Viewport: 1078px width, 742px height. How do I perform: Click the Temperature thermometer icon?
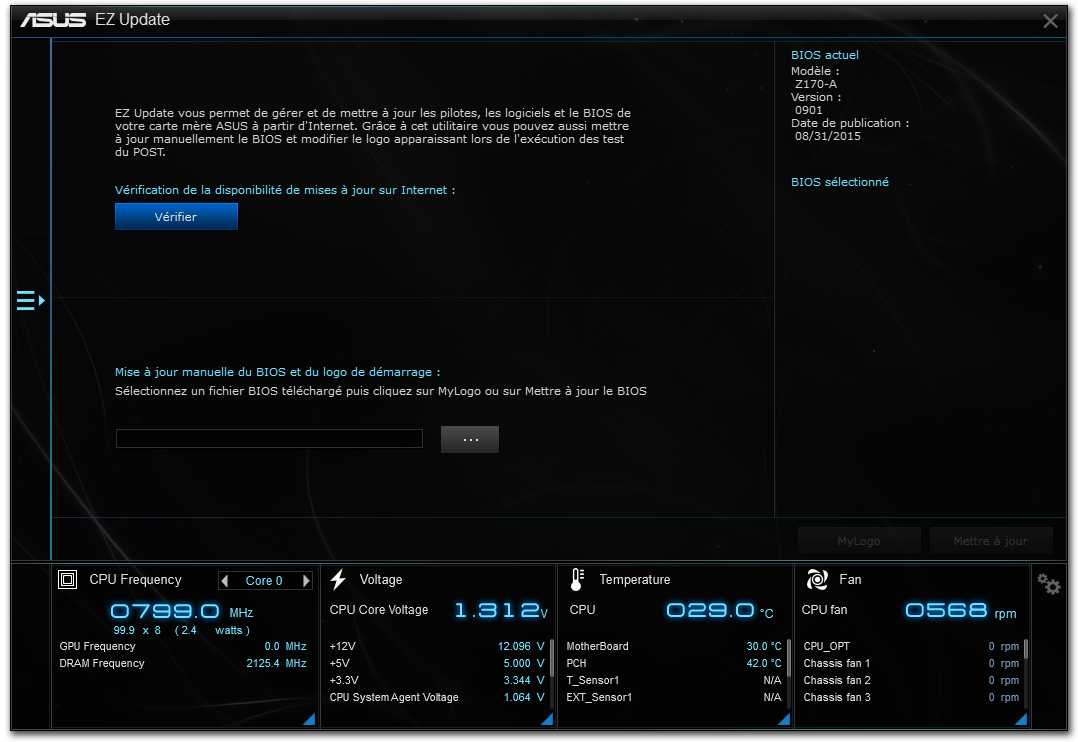[x=577, y=579]
